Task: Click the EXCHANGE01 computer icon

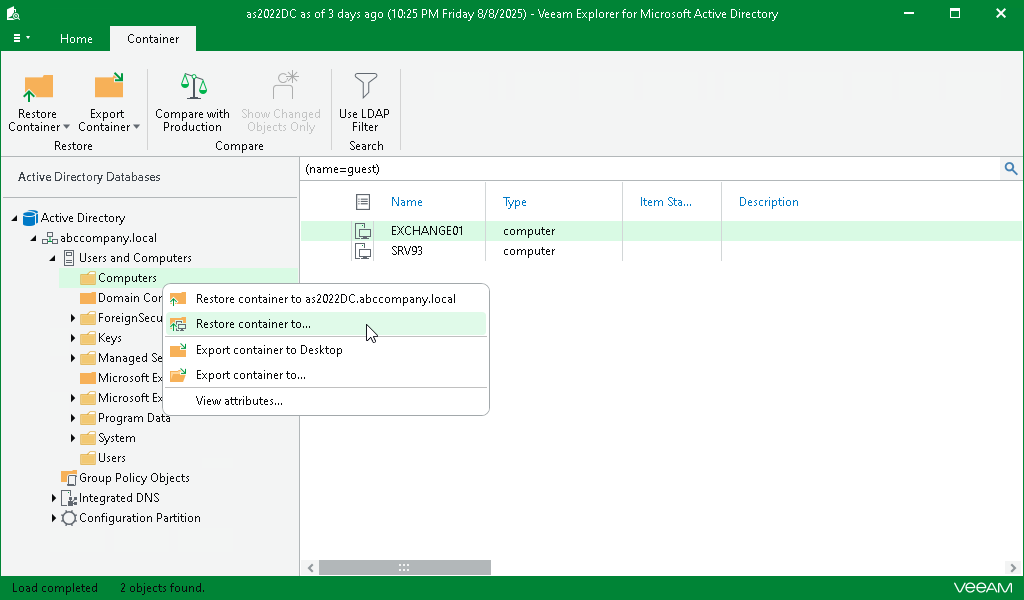Action: pos(363,231)
